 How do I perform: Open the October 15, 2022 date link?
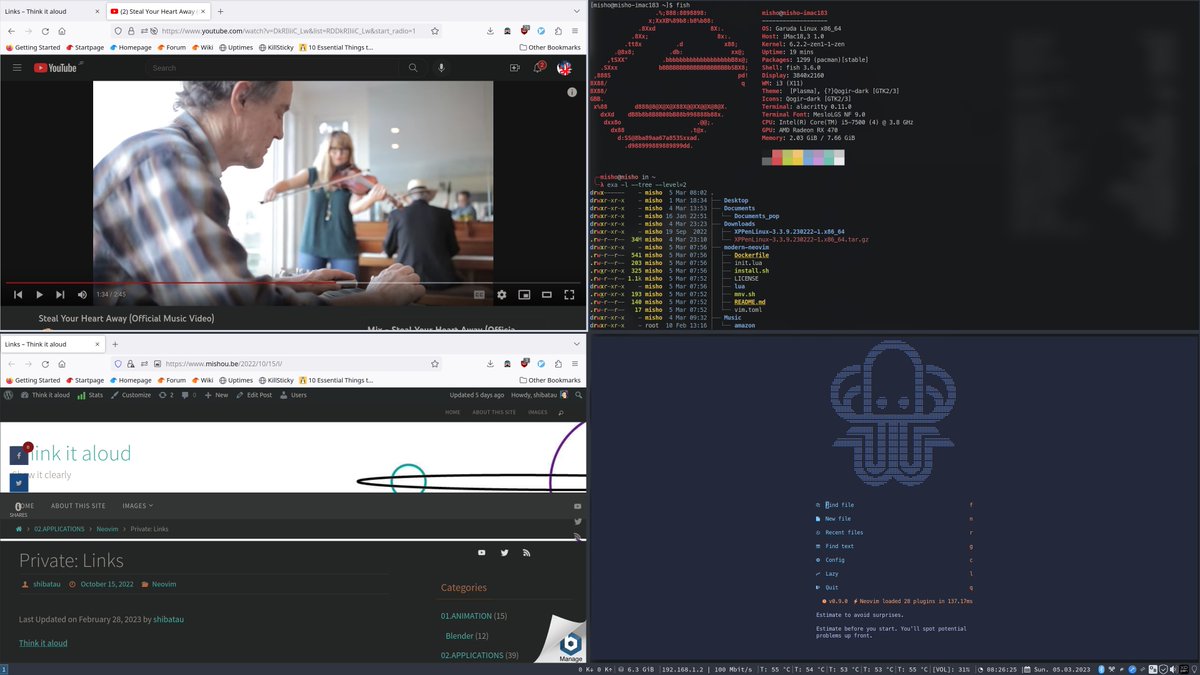[x=106, y=584]
